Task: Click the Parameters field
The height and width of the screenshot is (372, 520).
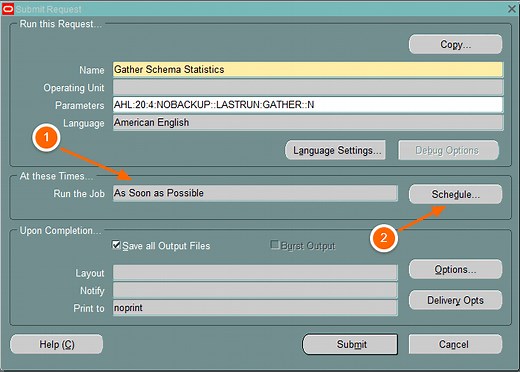Action: [308, 105]
